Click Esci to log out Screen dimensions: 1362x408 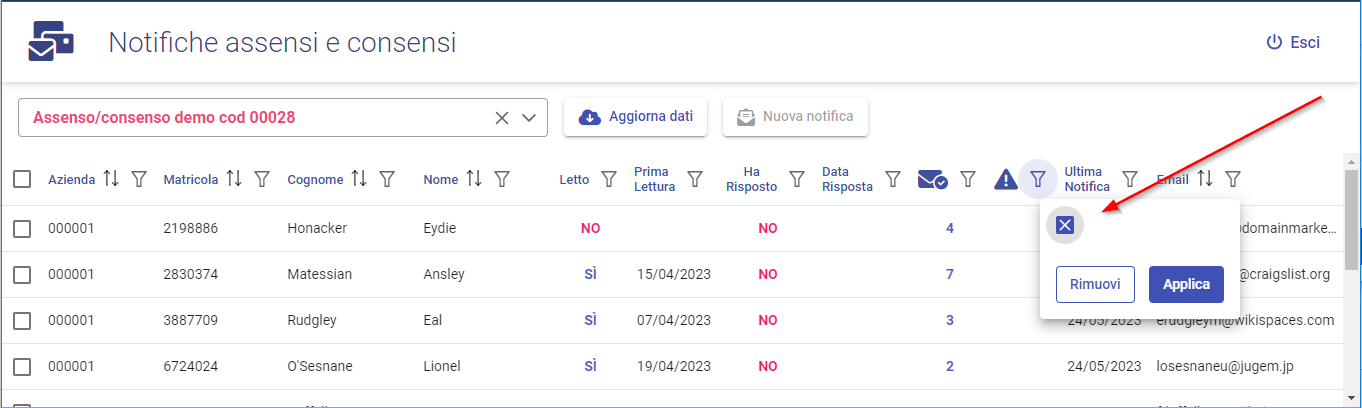(1293, 42)
